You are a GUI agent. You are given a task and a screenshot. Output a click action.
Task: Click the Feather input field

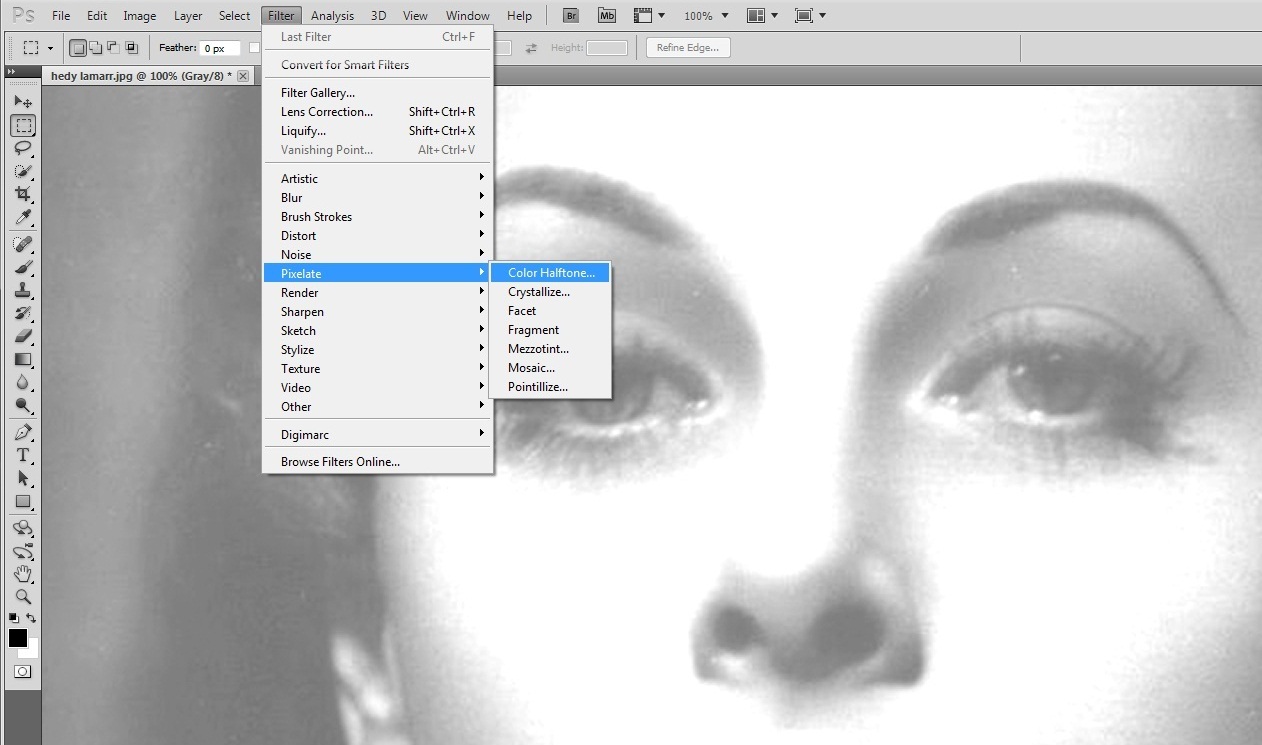coord(220,48)
